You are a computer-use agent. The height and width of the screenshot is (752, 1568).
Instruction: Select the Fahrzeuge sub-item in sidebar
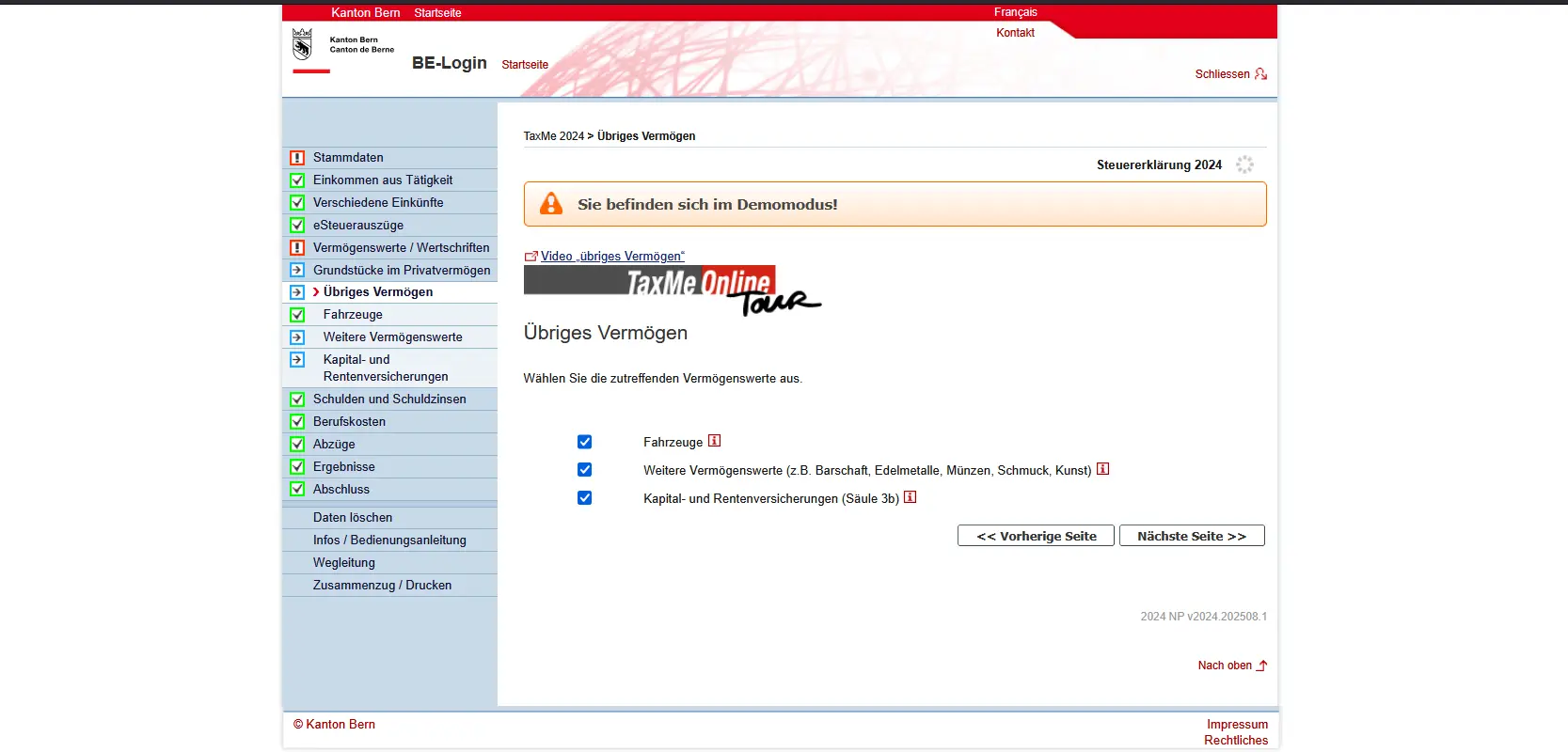click(353, 315)
